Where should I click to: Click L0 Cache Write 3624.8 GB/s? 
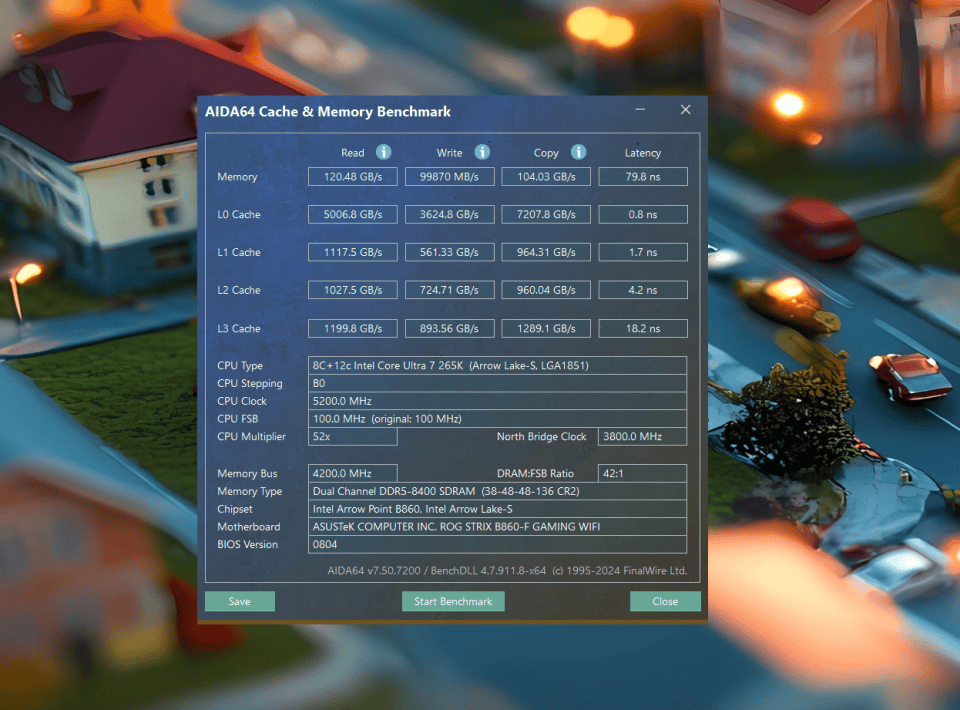(x=449, y=214)
